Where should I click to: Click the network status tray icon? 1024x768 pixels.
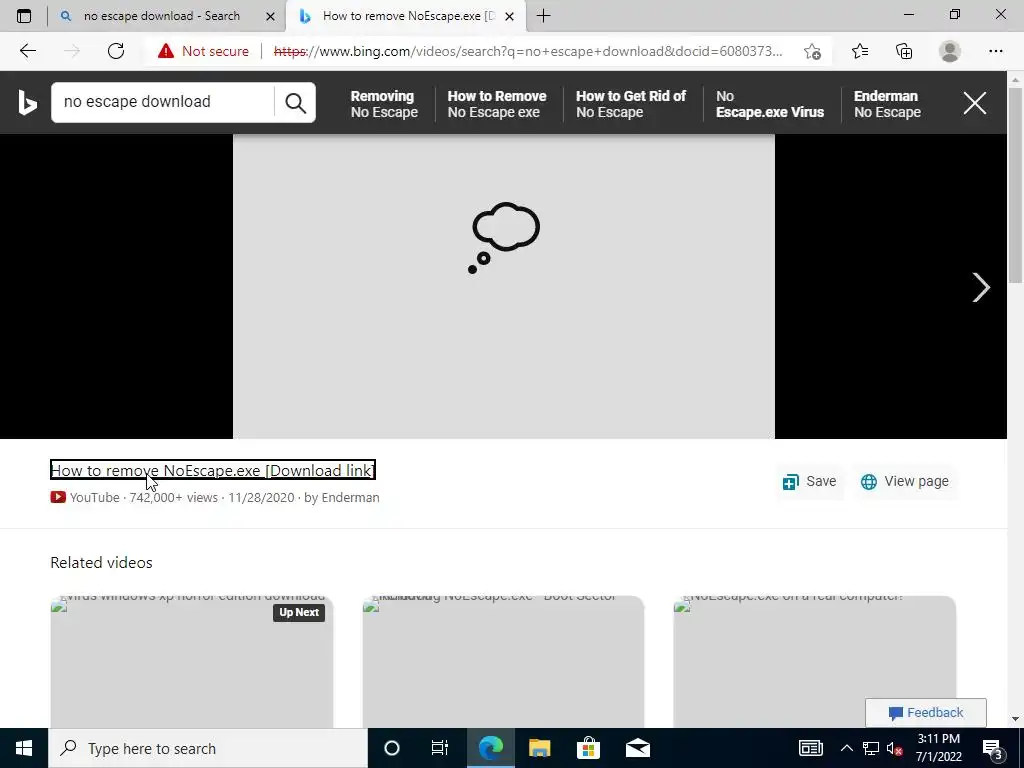click(x=871, y=748)
